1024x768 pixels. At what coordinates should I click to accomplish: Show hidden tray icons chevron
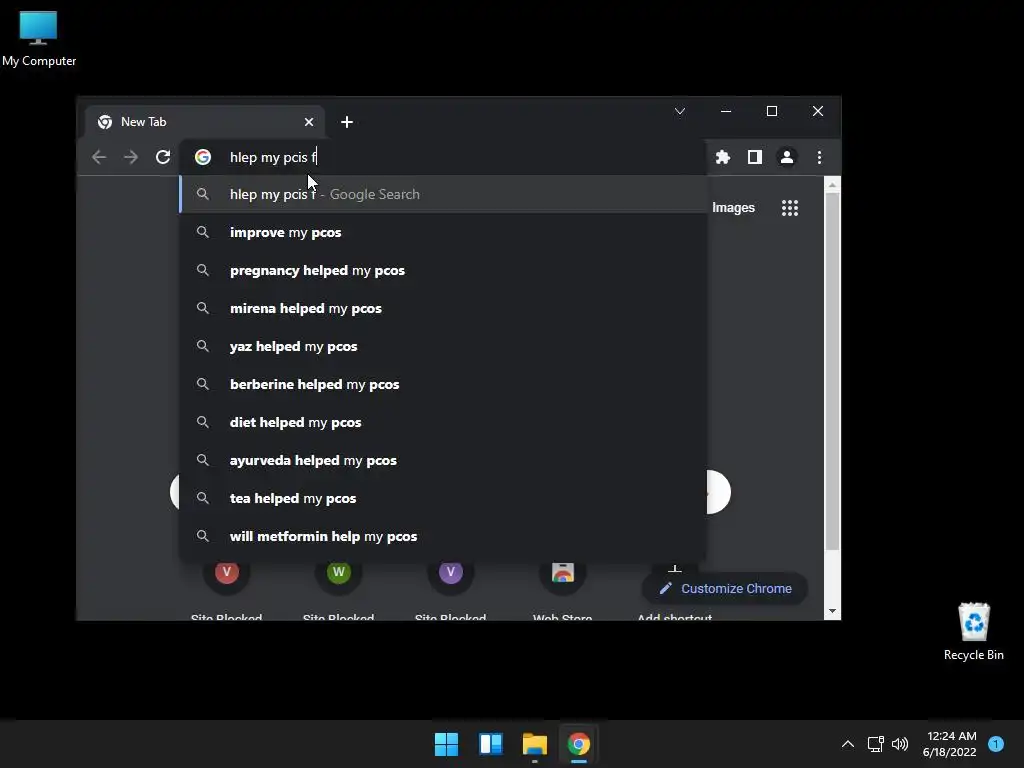pyautogui.click(x=848, y=744)
